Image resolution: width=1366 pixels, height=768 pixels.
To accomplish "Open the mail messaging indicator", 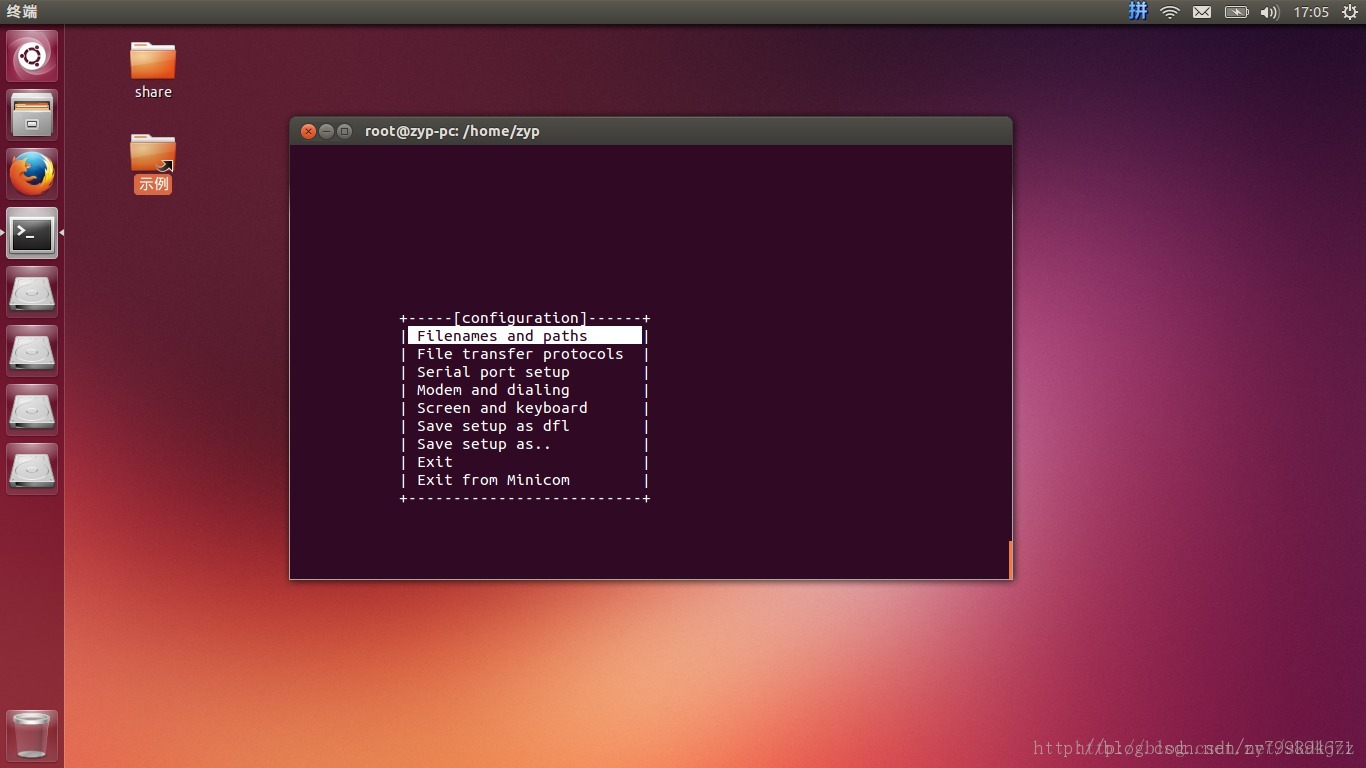I will (x=1202, y=12).
